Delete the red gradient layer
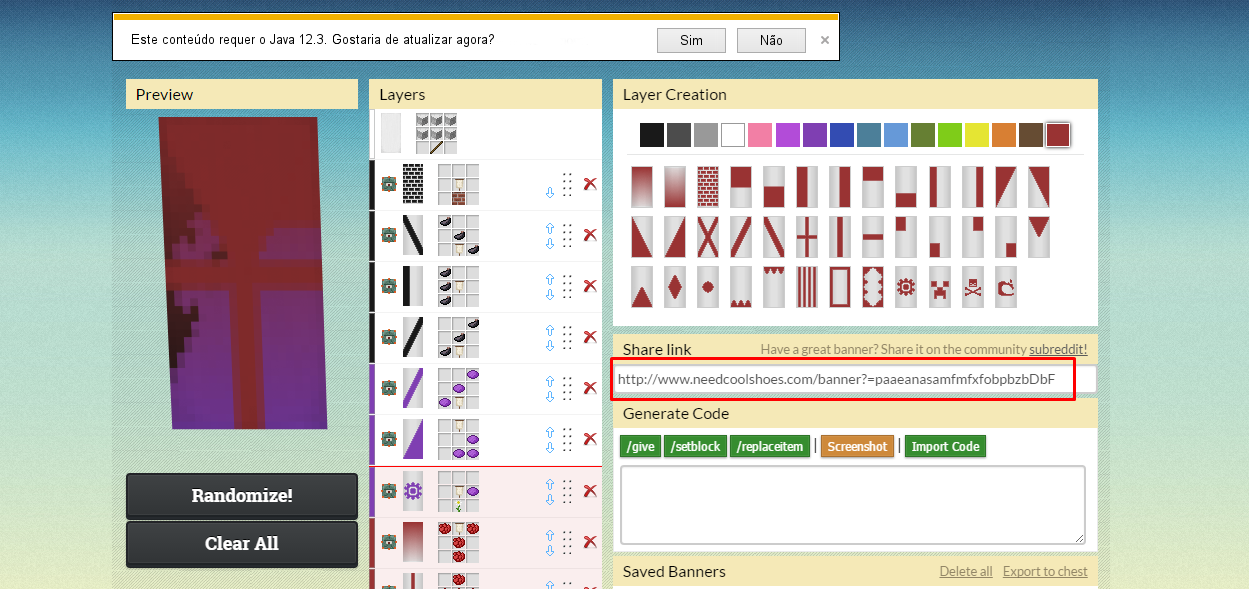 (590, 541)
